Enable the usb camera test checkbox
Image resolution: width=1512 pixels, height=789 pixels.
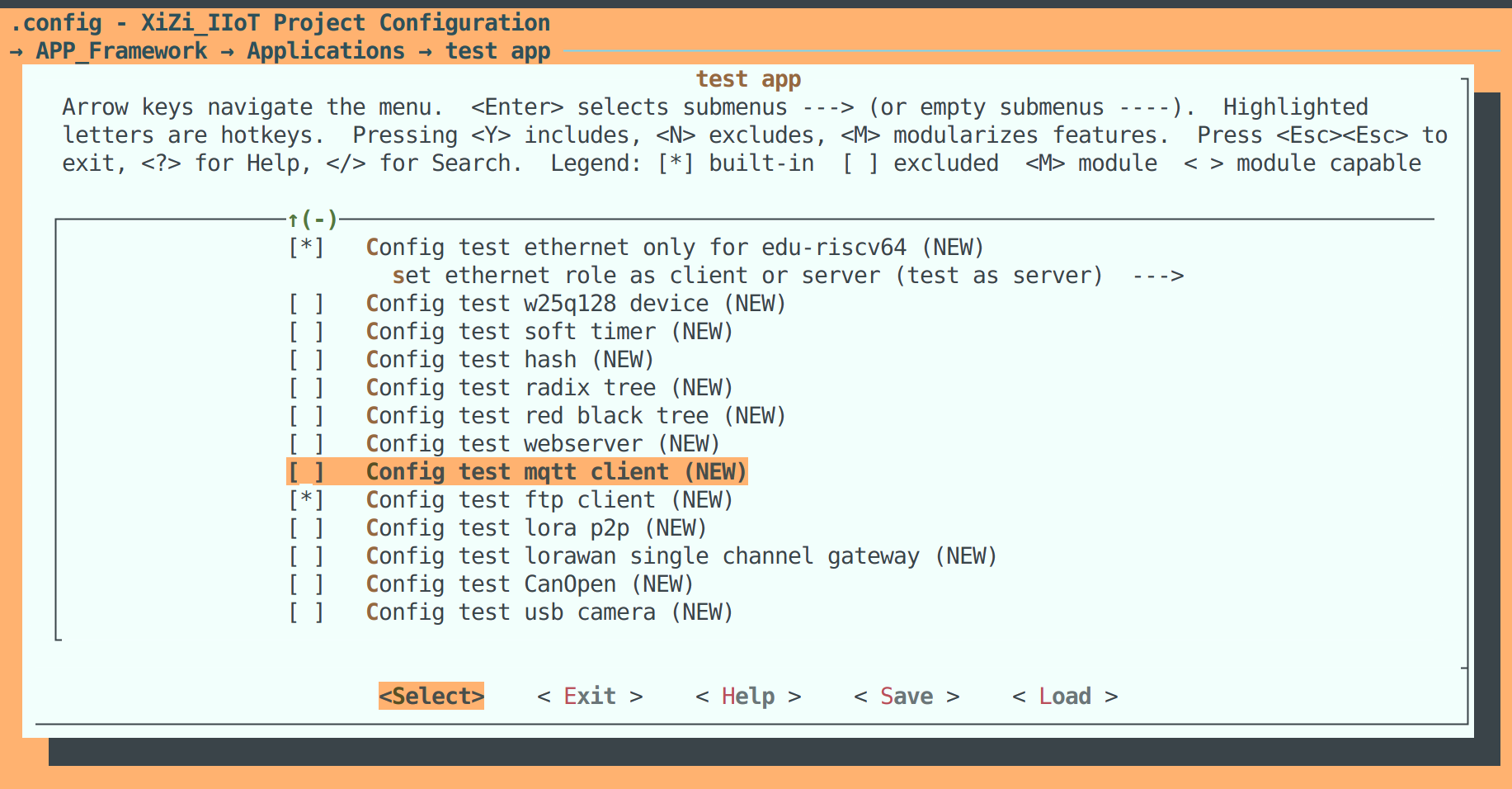click(306, 612)
